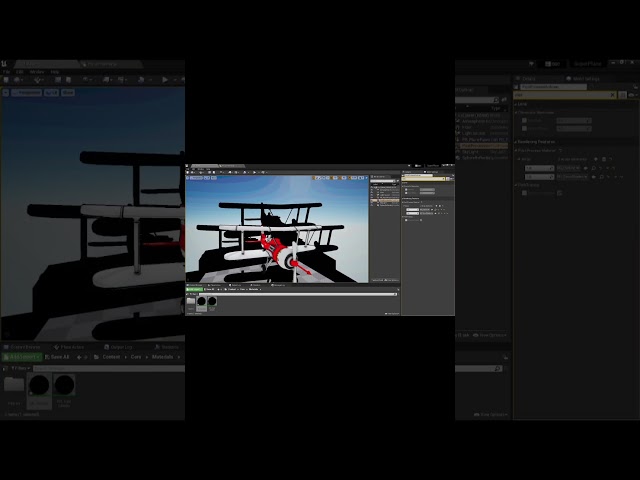
Task: Select Details tab in large background right panel
Action: pos(529,79)
